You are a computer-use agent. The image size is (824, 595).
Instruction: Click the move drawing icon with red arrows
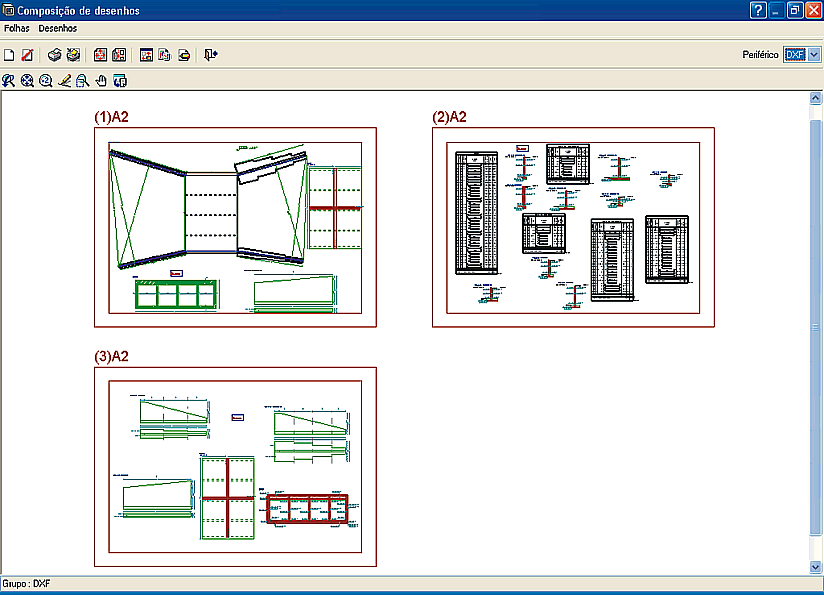pos(100,55)
